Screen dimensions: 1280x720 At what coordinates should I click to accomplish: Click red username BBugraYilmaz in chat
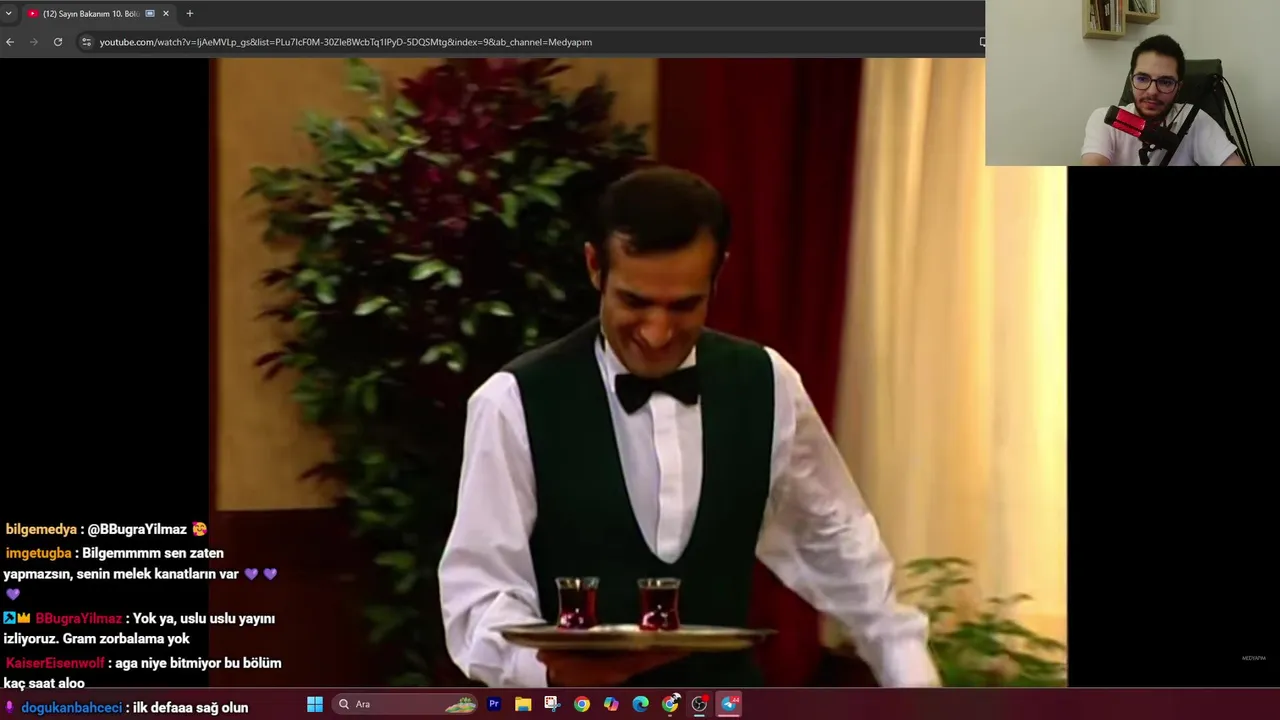78,618
